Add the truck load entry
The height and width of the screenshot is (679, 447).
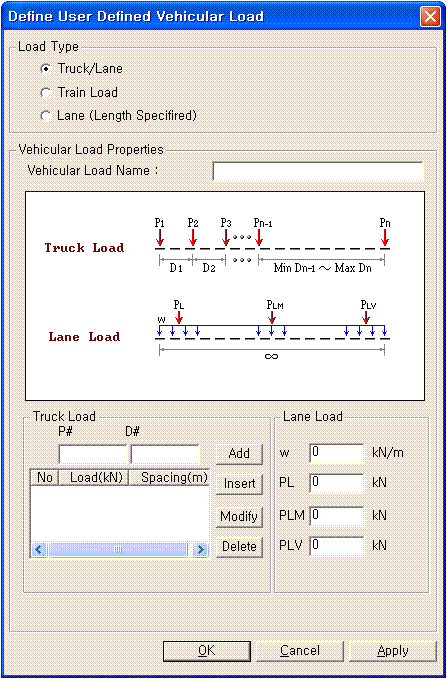[x=239, y=454]
